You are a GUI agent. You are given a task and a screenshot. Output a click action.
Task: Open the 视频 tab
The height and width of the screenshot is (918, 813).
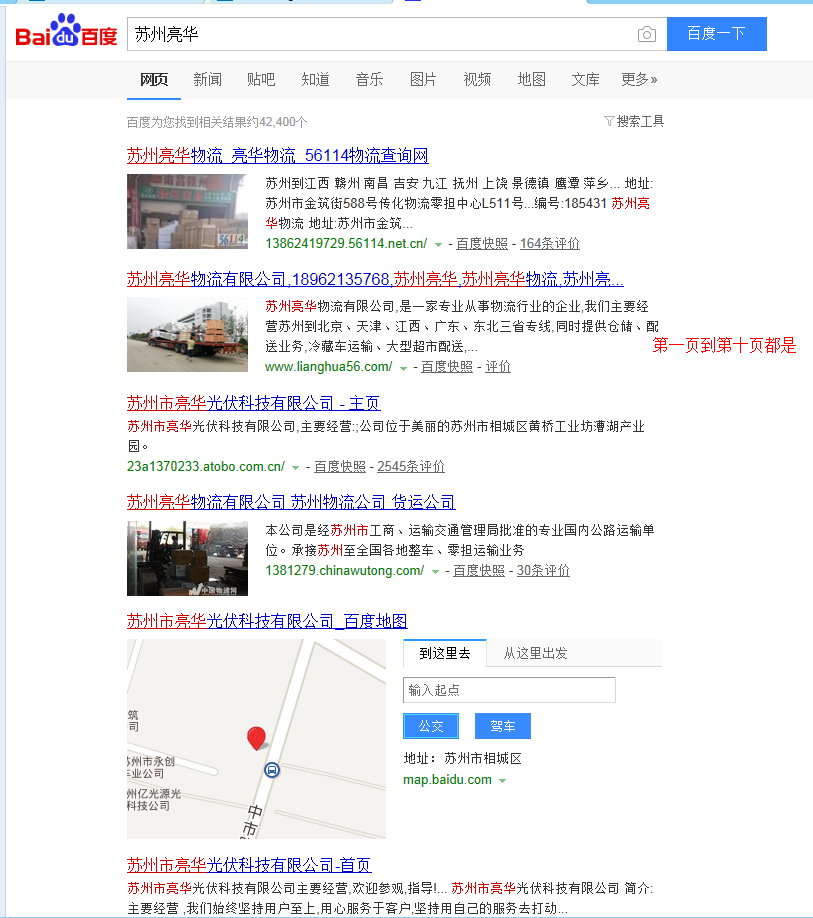pos(477,80)
